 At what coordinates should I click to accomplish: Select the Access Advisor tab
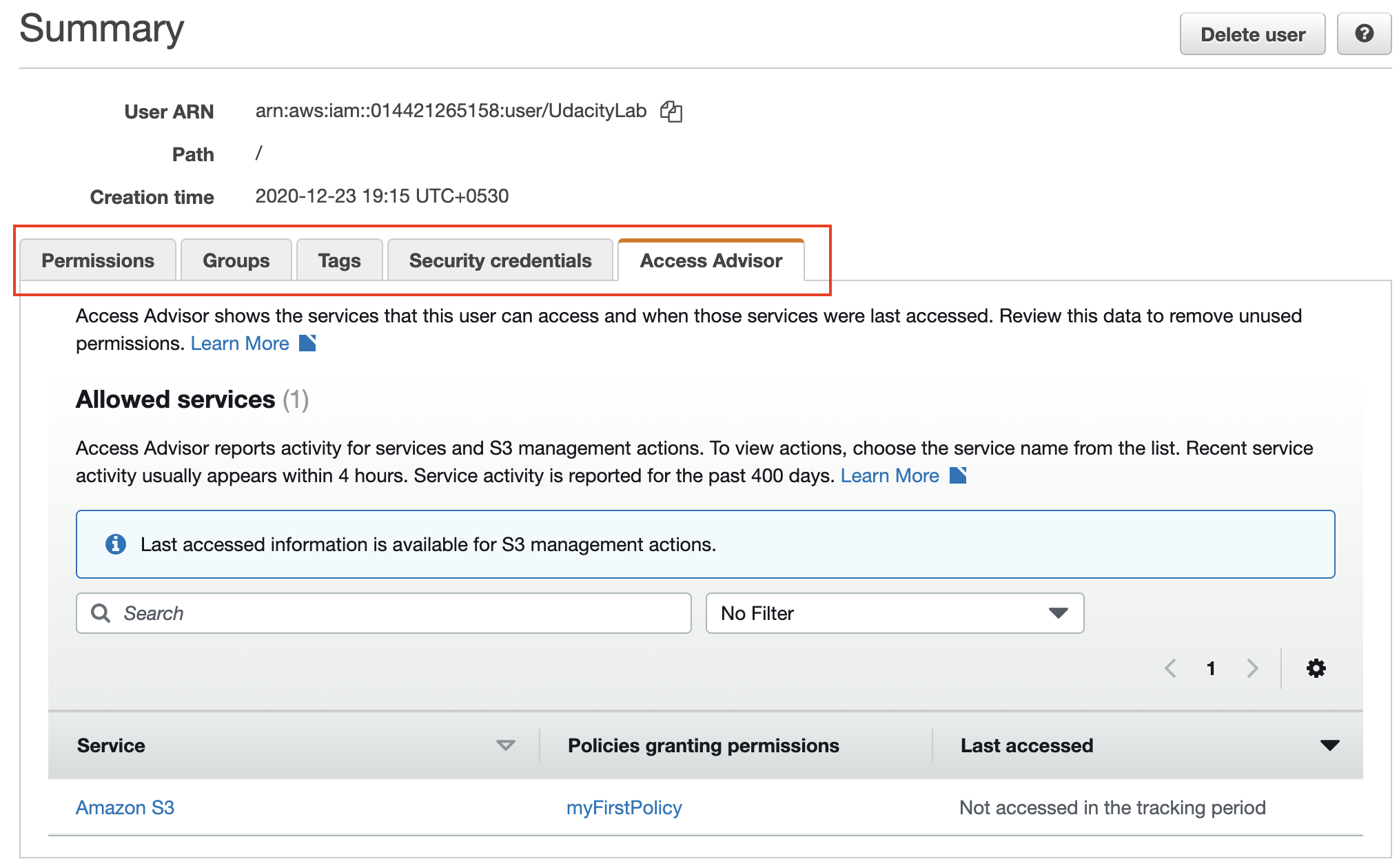tap(711, 260)
